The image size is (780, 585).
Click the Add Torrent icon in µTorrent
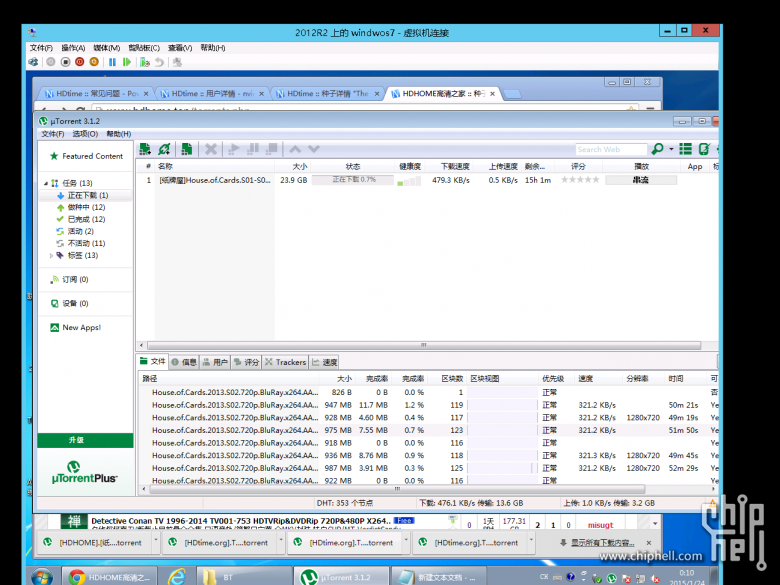[145, 149]
